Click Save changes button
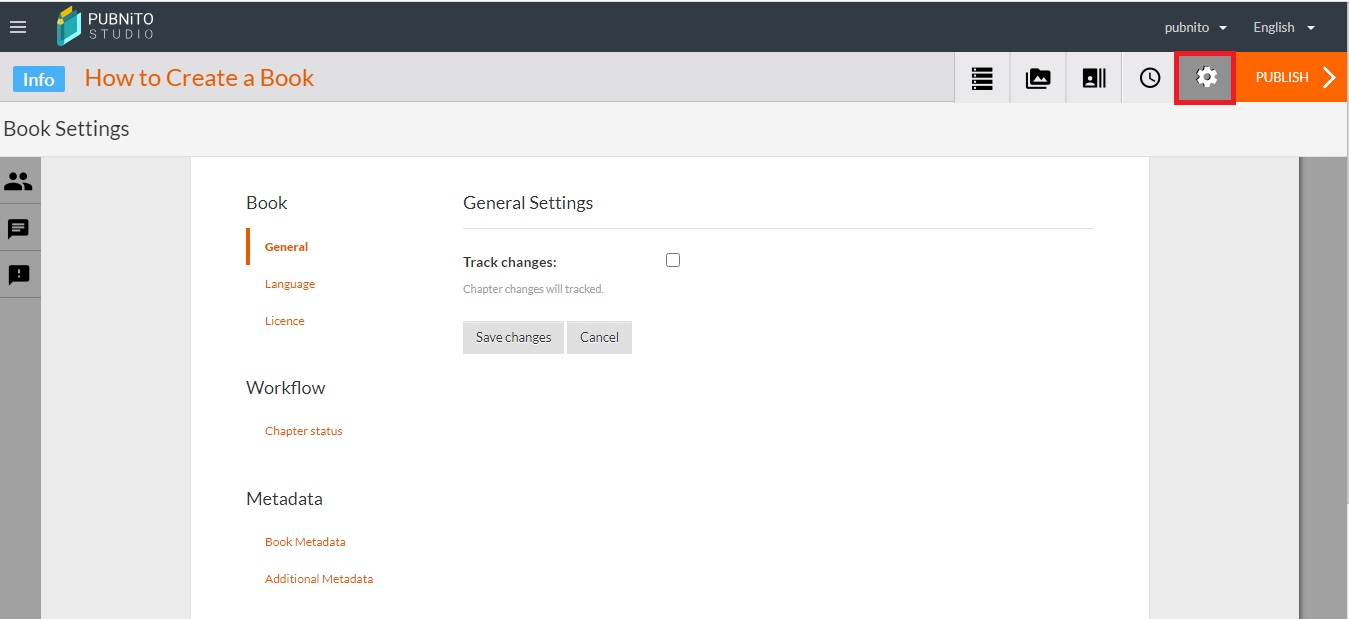Screen dimensions: 1349x619 (x=513, y=337)
